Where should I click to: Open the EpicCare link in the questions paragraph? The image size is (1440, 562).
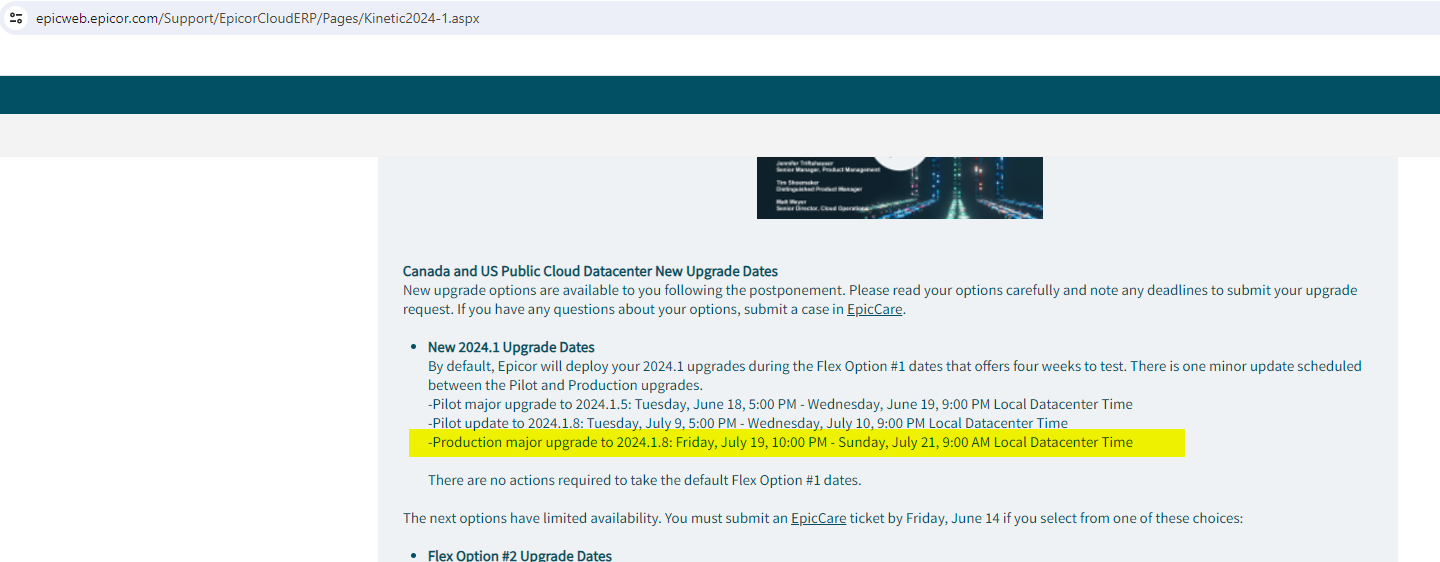coord(875,309)
